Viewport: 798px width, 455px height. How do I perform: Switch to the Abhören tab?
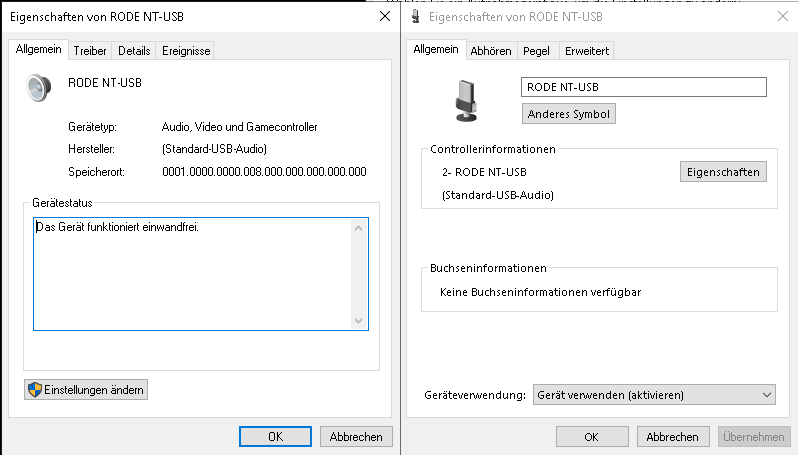click(x=491, y=51)
